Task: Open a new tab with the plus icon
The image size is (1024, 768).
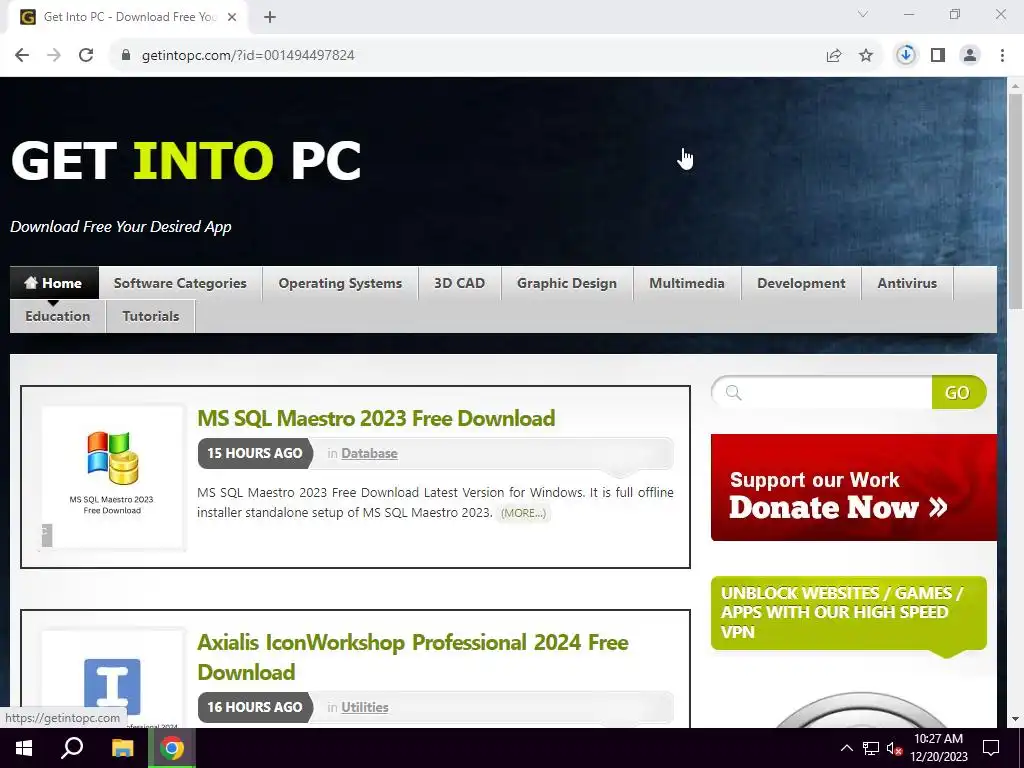Action: click(270, 17)
